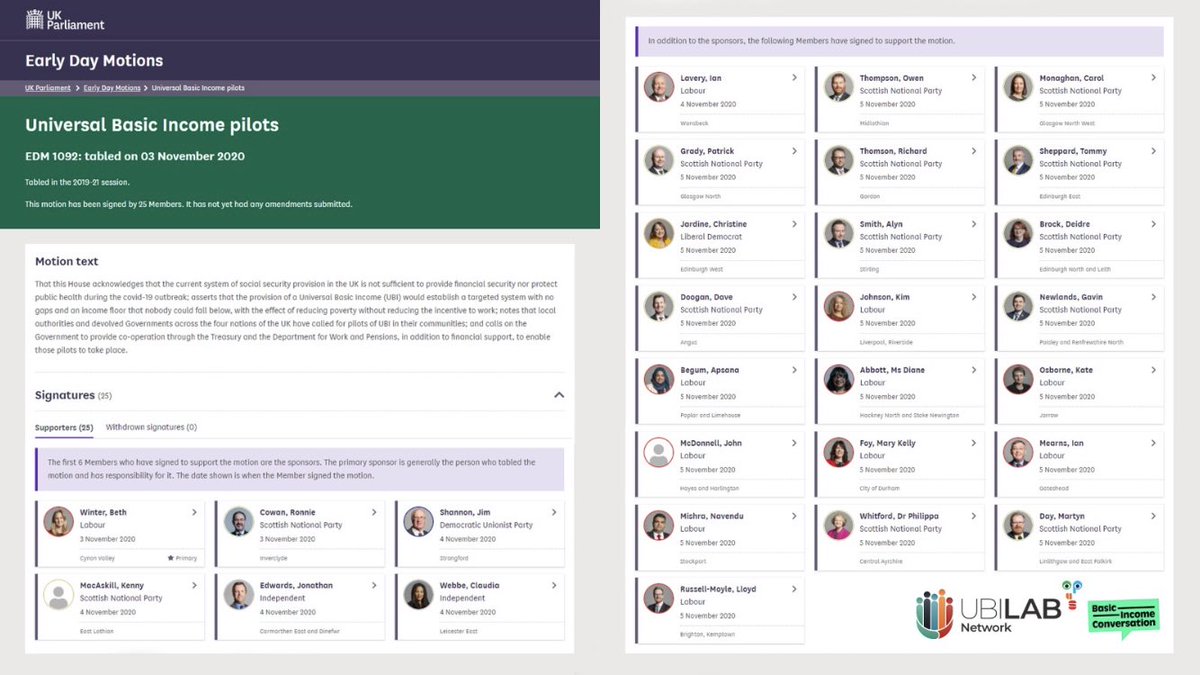Click the UK Parliament portcullis logo
The height and width of the screenshot is (675, 1200).
click(64, 18)
